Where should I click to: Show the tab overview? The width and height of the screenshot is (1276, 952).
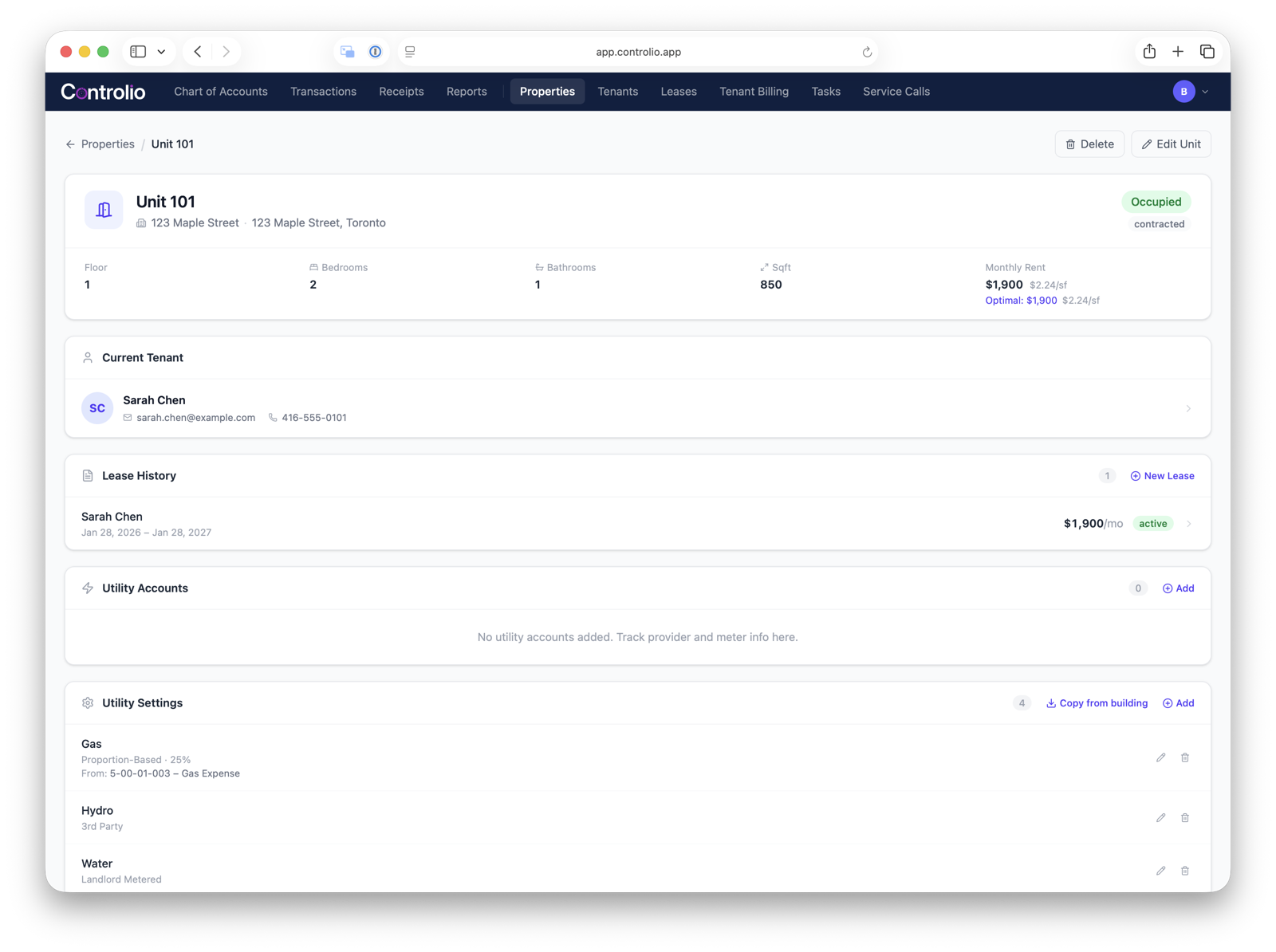1207,52
